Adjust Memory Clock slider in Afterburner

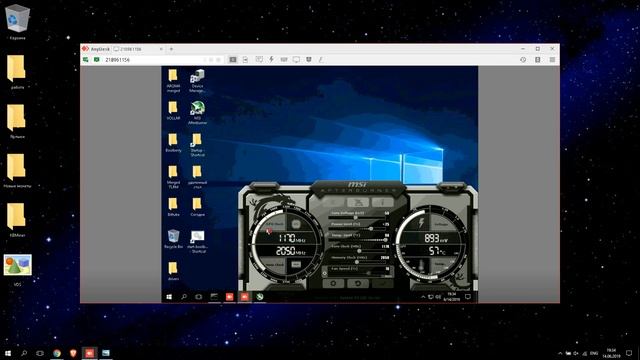(x=358, y=262)
